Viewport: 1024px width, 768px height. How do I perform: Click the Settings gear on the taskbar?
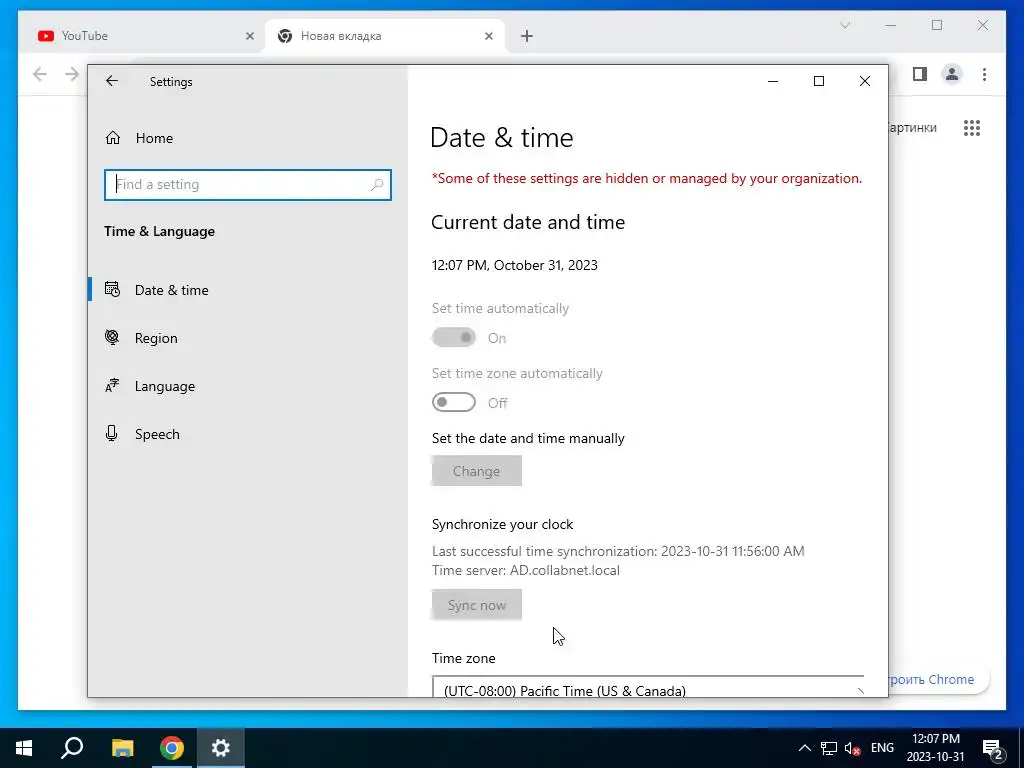click(221, 748)
